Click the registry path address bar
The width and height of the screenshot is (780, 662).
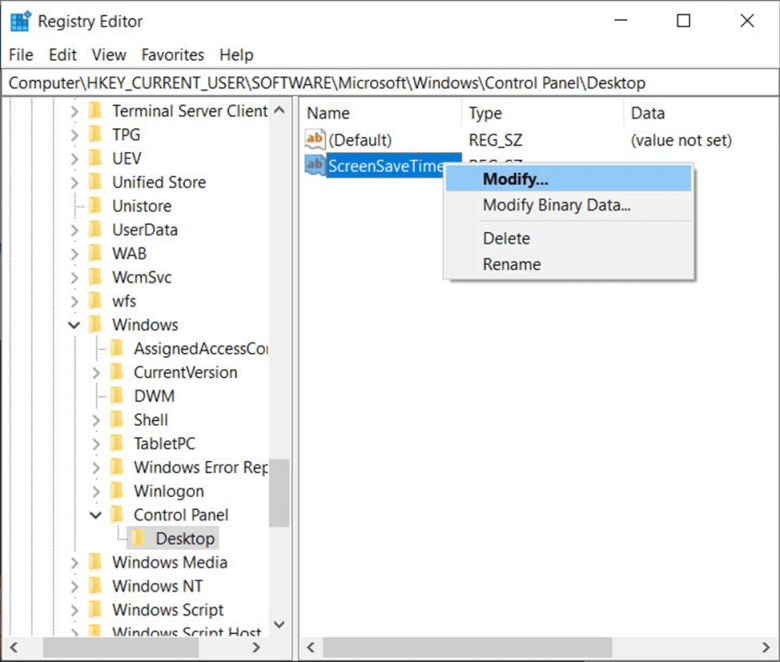(x=390, y=83)
